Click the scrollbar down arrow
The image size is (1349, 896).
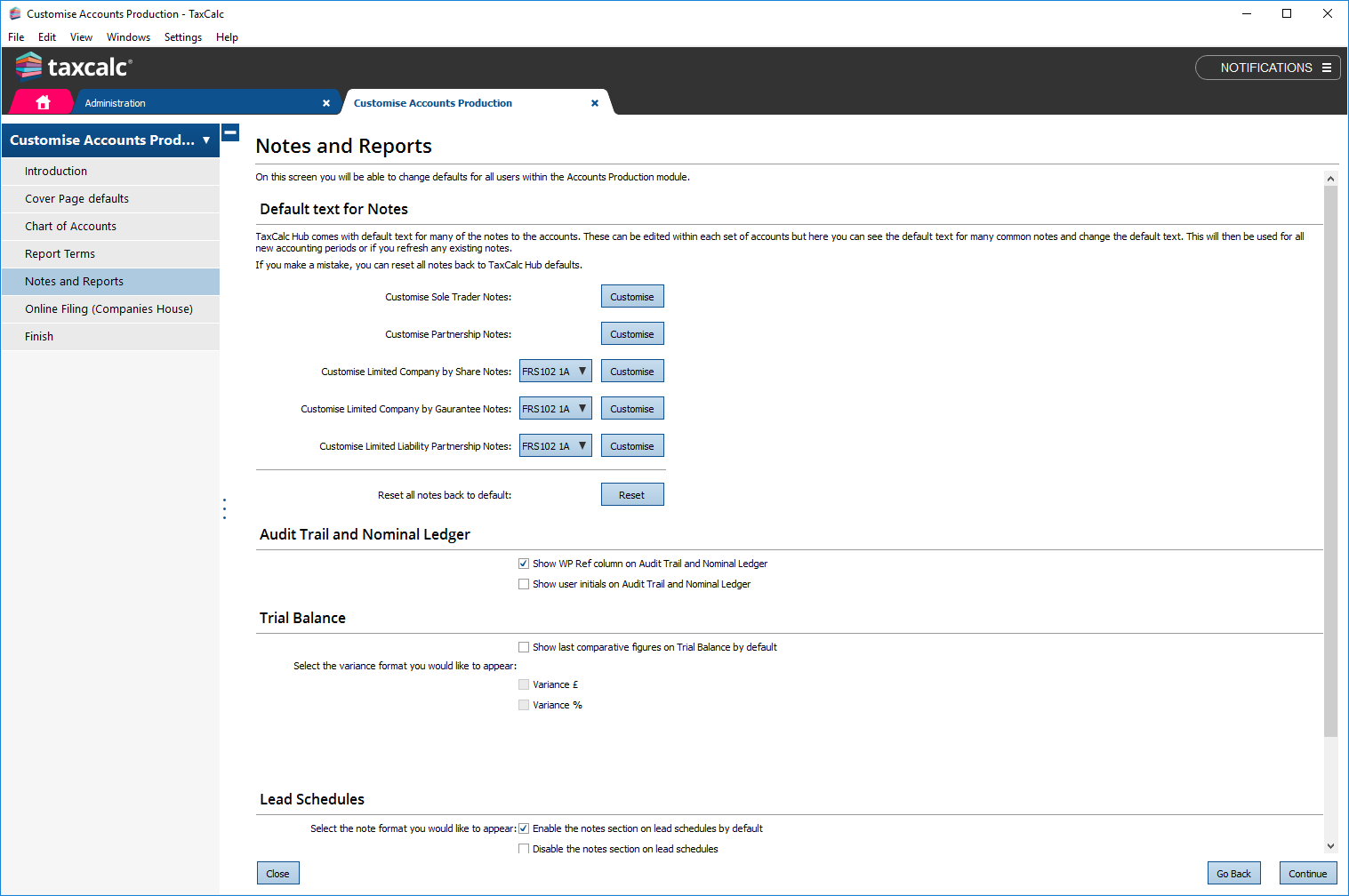tap(1330, 846)
